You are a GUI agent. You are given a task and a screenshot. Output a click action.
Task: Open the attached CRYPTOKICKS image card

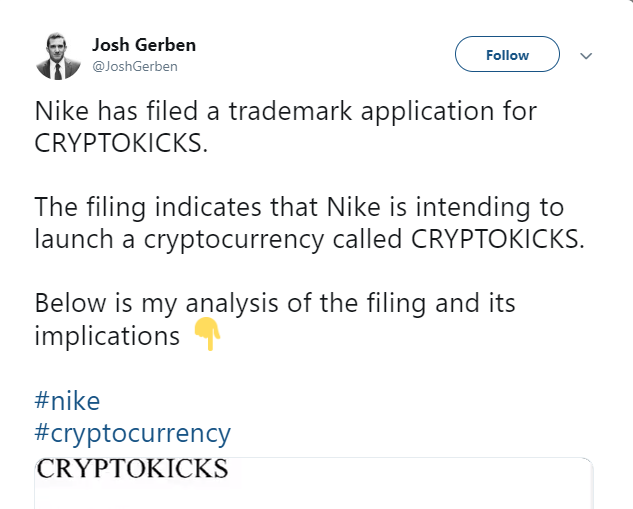[x=314, y=483]
